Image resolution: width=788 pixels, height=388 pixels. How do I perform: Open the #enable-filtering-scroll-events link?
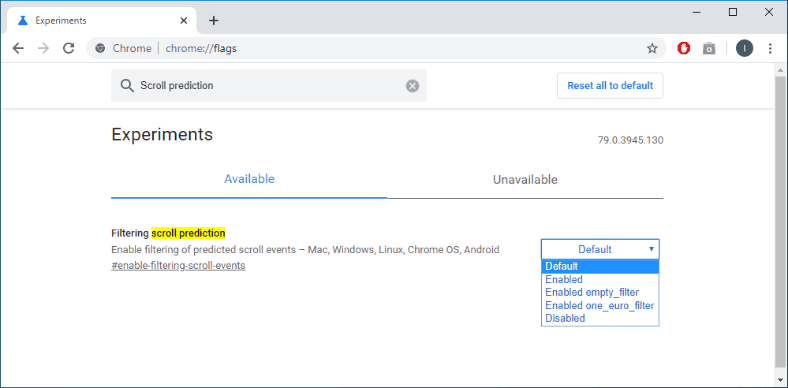[x=178, y=265]
